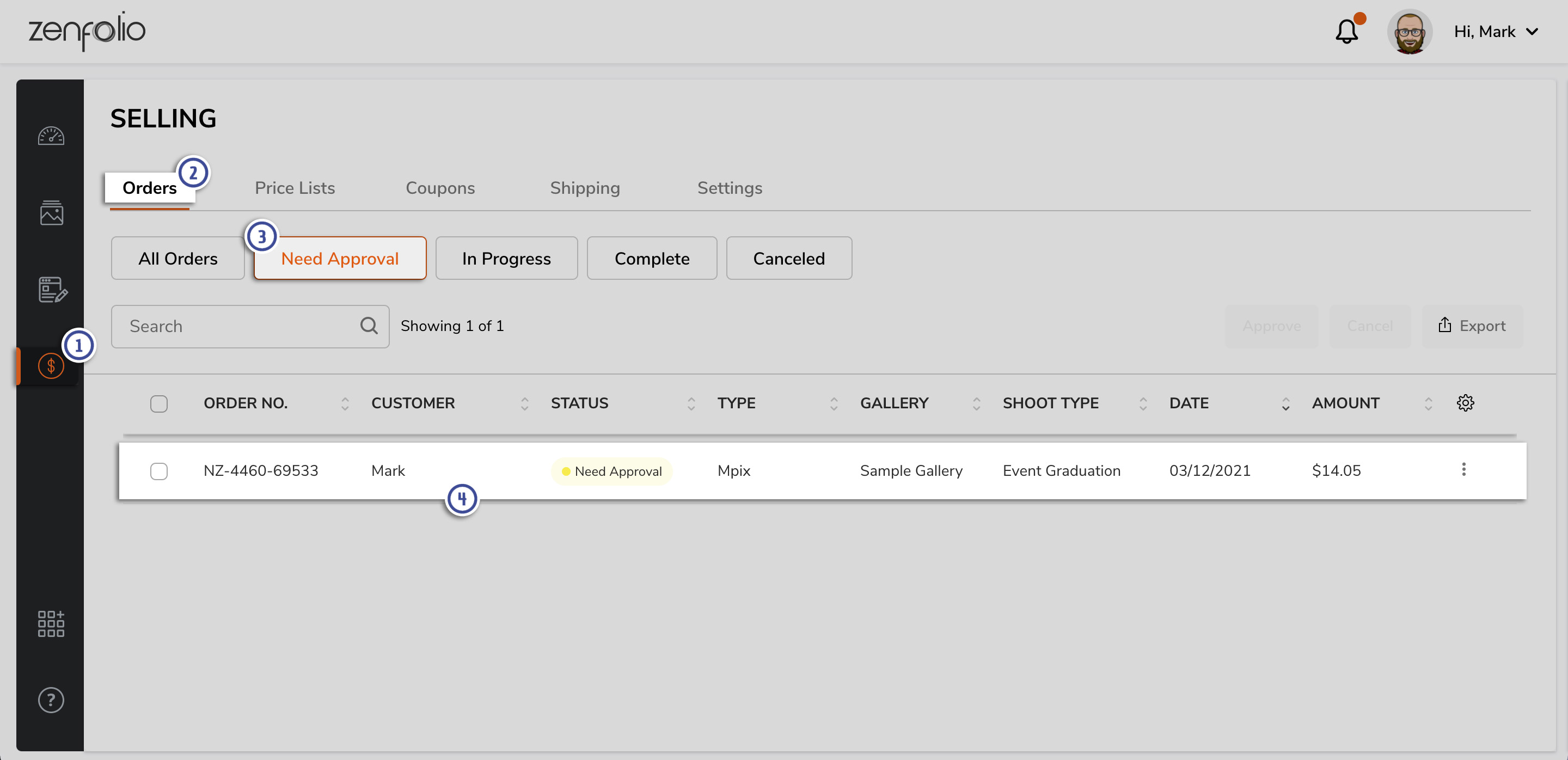The image size is (1568, 760).
Task: Open the website editor icon in sidebar
Action: [52, 290]
